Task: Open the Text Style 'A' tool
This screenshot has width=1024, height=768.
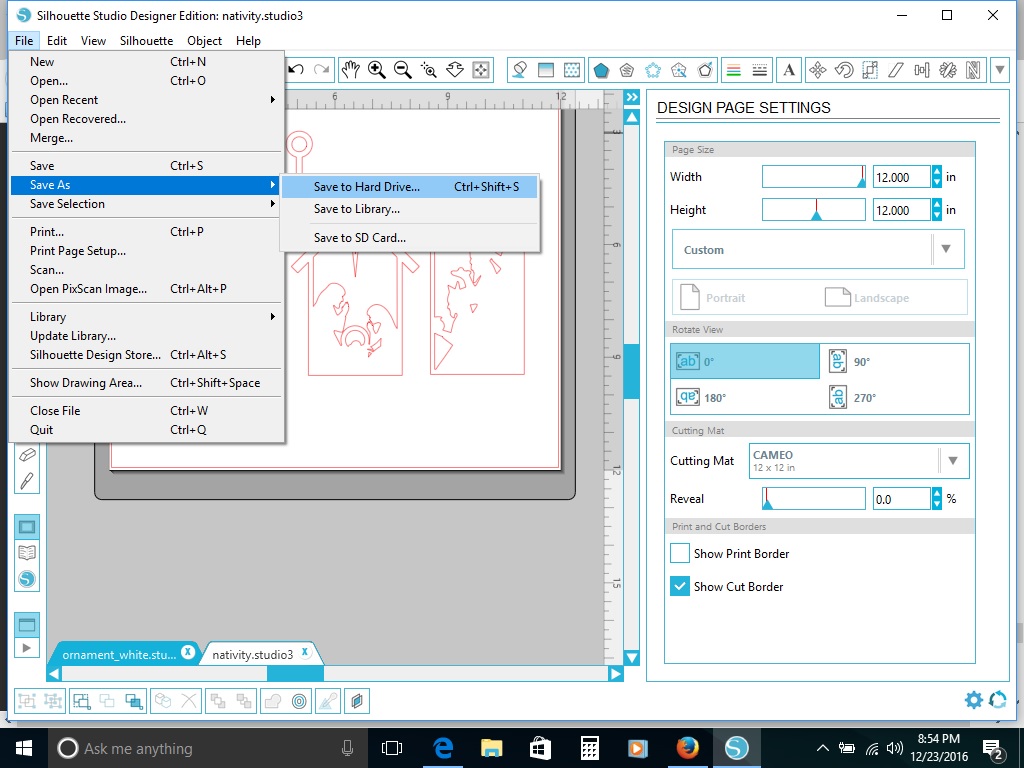Action: (x=789, y=70)
